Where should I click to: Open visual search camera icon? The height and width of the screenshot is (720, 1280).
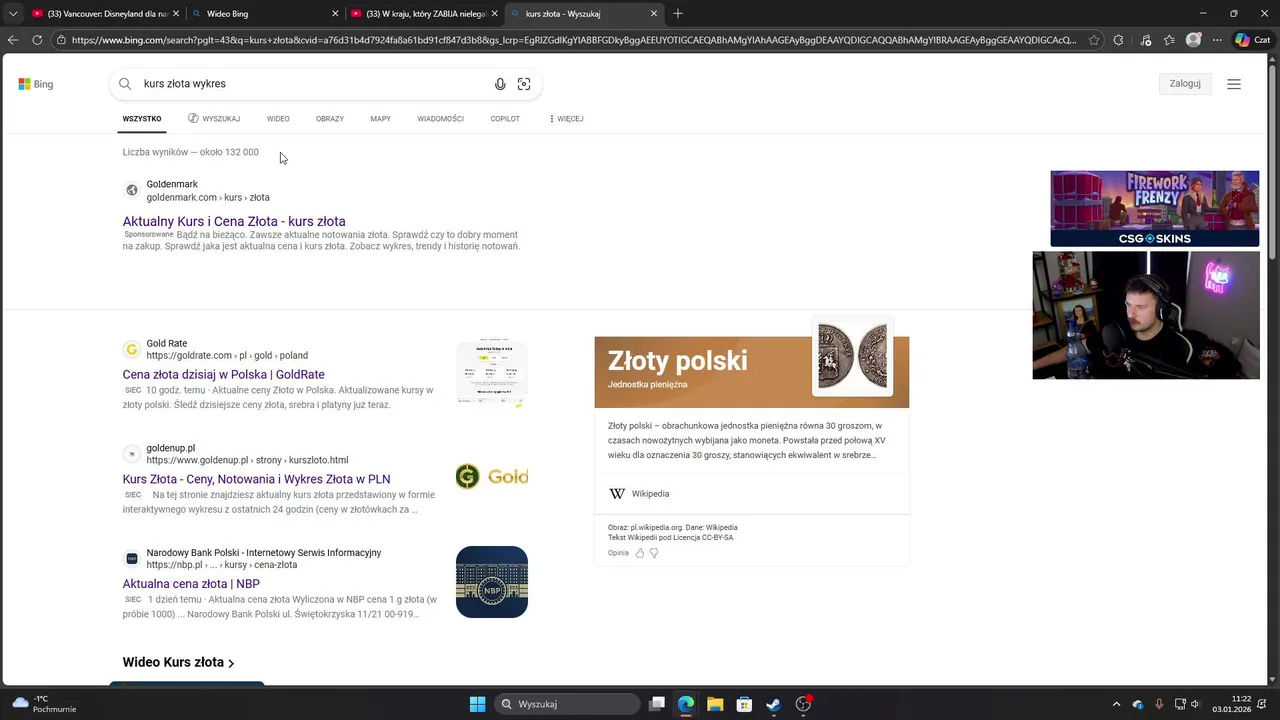point(524,84)
